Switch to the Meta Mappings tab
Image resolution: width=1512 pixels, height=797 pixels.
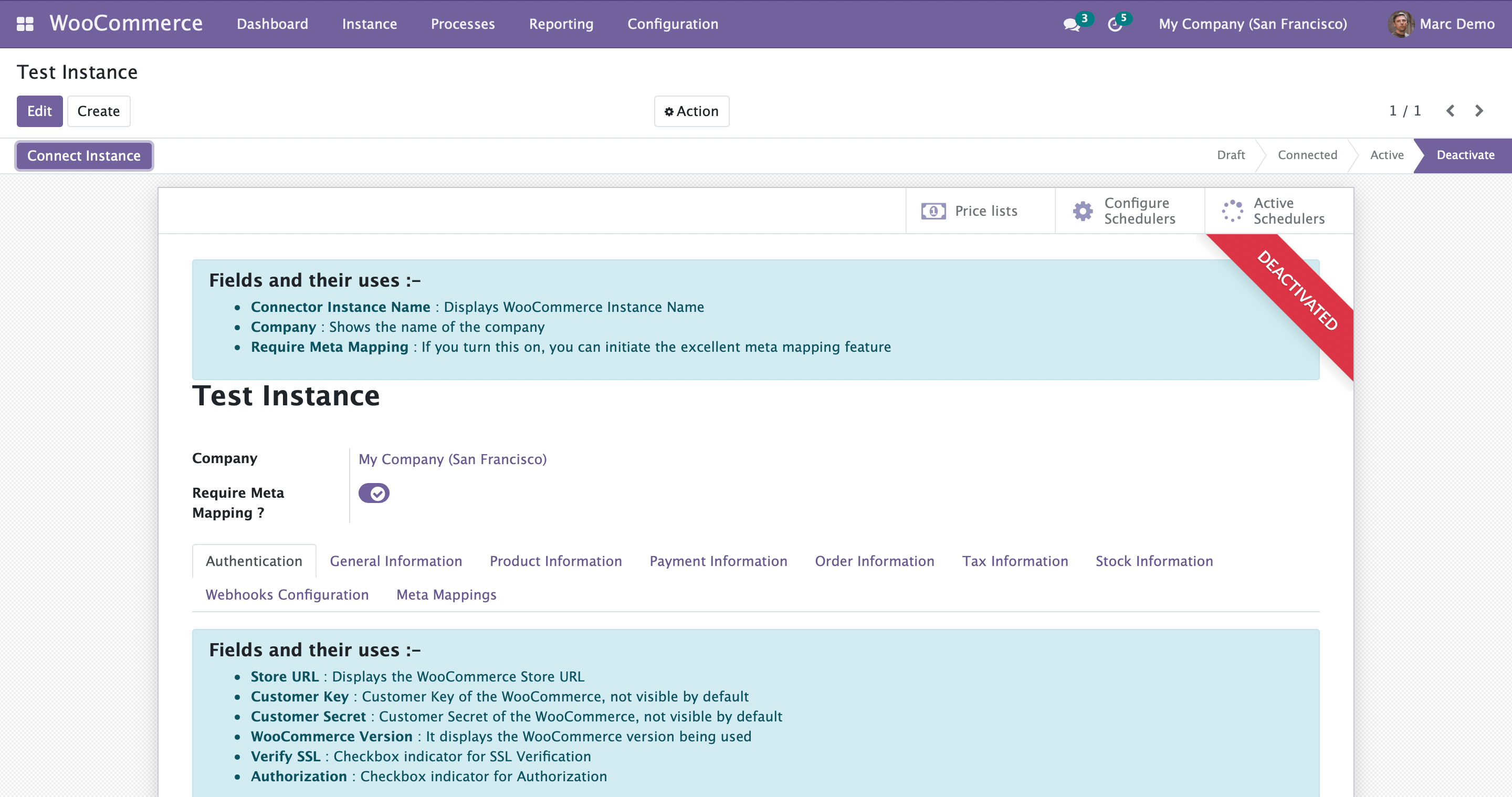pyautogui.click(x=446, y=594)
